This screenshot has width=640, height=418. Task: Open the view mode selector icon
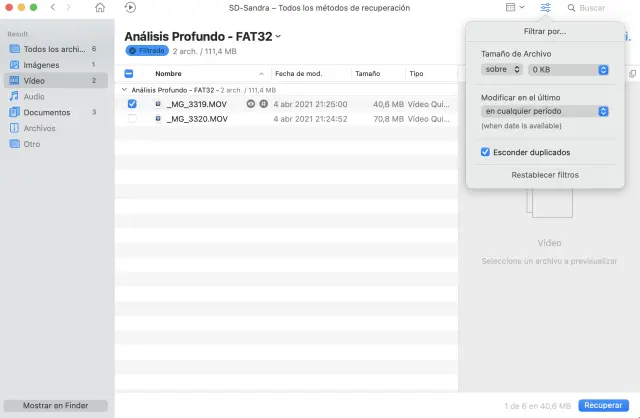pyautogui.click(x=514, y=8)
